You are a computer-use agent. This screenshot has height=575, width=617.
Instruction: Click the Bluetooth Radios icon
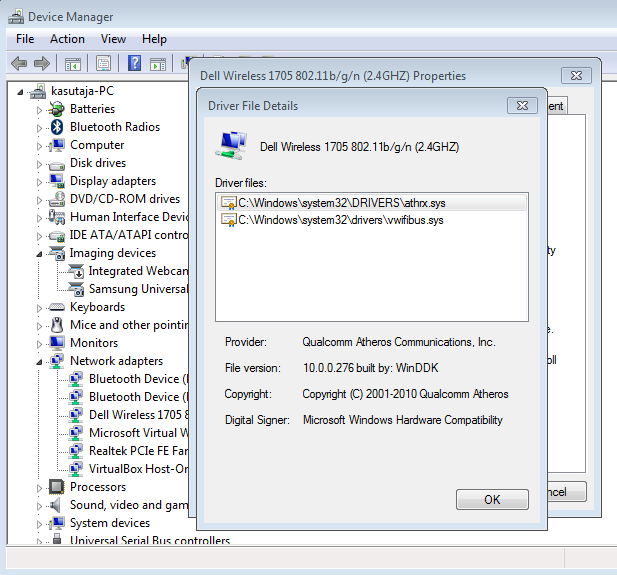pos(57,127)
